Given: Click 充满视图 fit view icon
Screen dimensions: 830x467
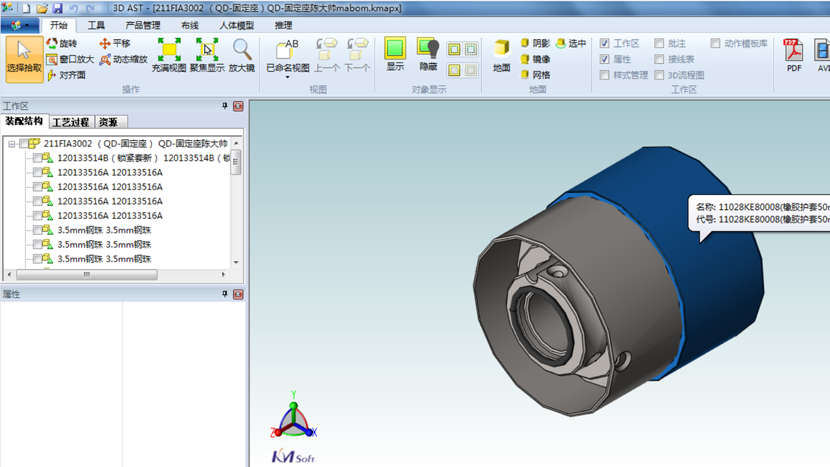Looking at the screenshot, I should pos(168,56).
